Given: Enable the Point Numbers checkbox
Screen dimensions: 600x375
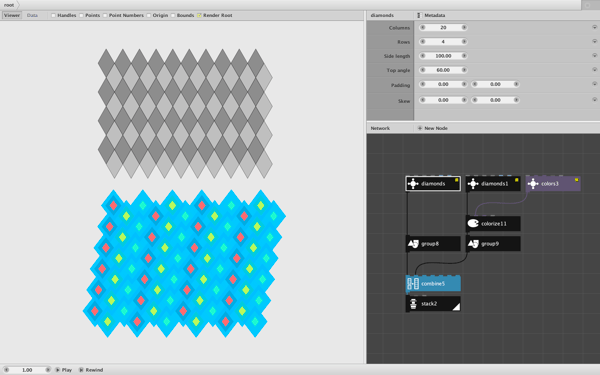Looking at the screenshot, I should coord(105,15).
